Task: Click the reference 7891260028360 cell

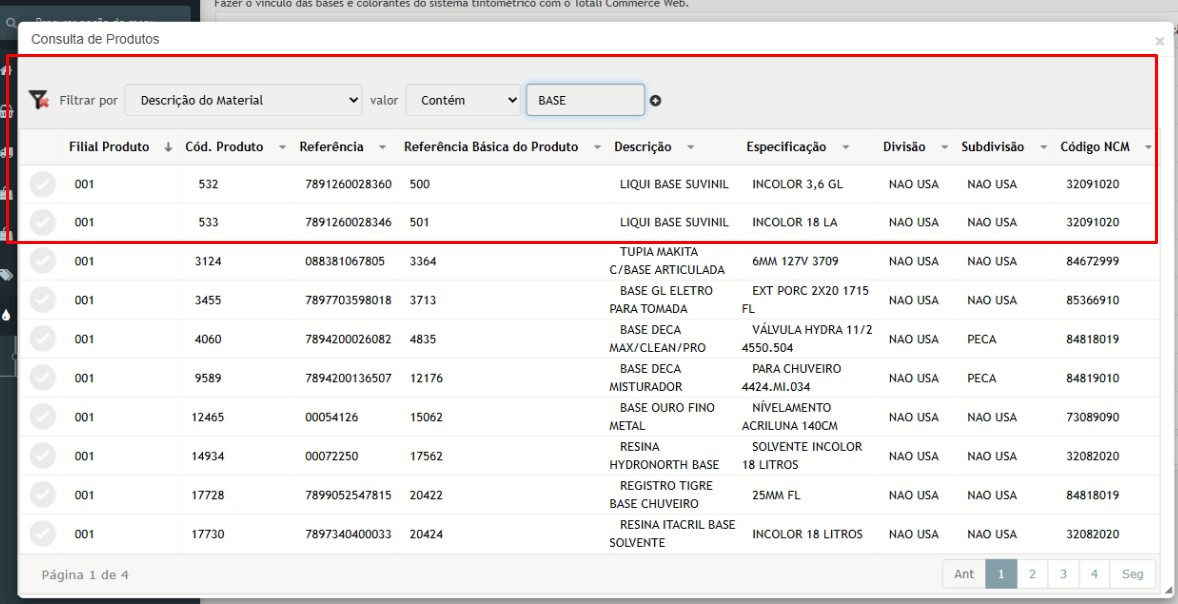Action: [x=348, y=184]
